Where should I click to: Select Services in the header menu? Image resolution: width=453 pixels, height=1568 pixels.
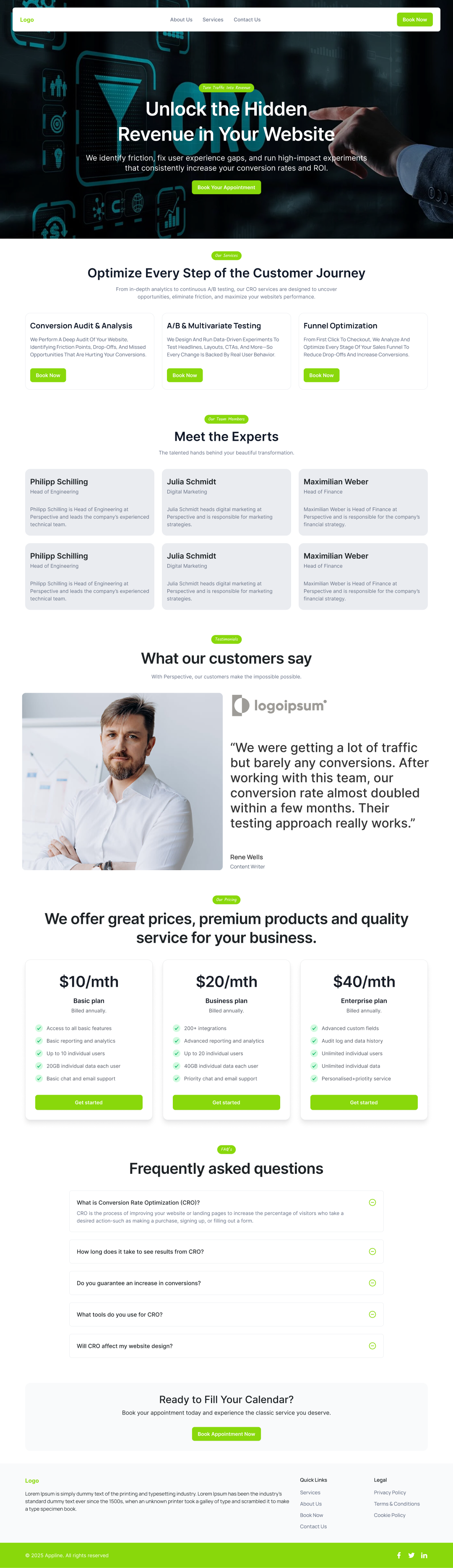point(213,19)
